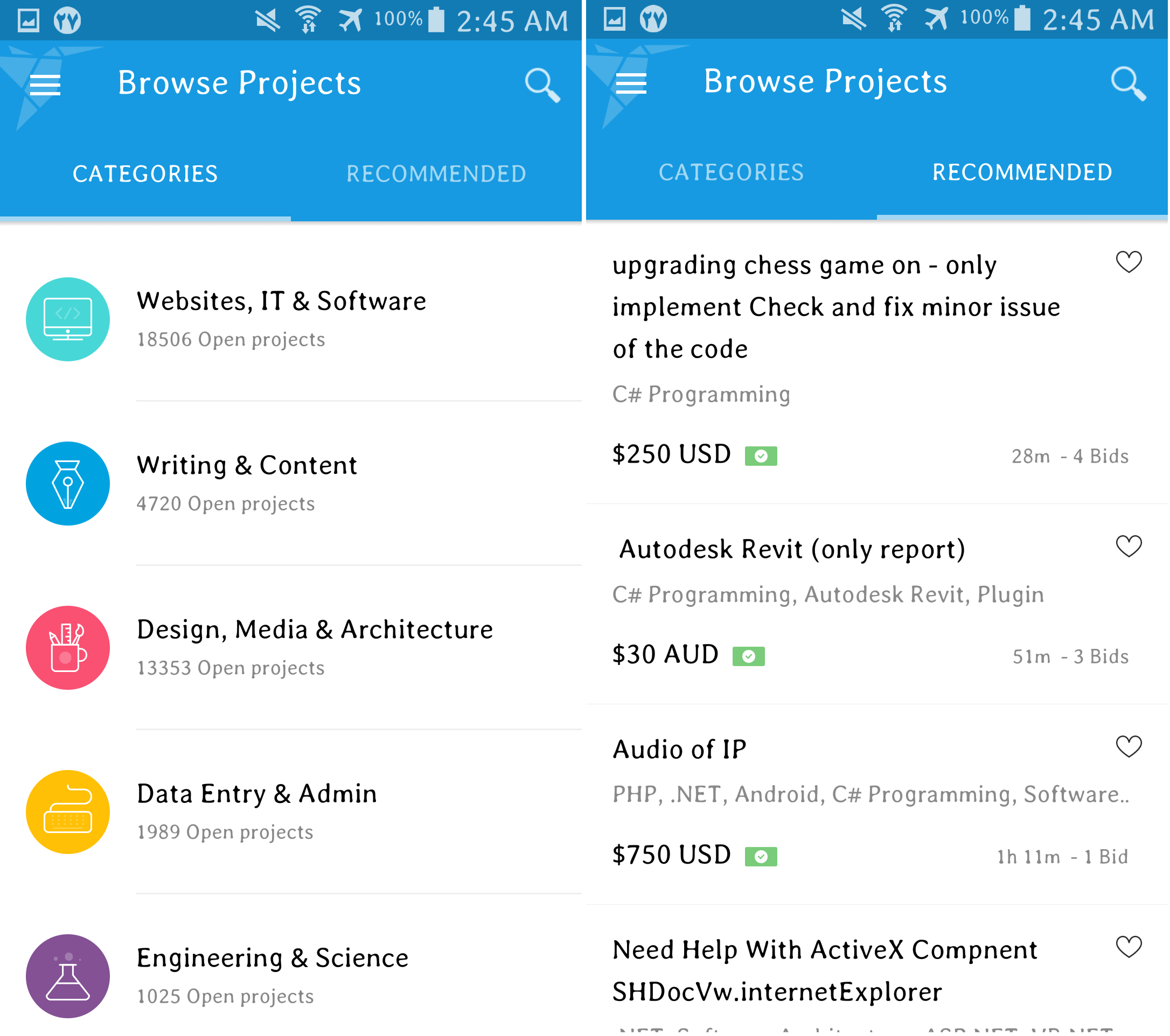The height and width of the screenshot is (1036, 1170).
Task: Open Websites, IT & Software category icon
Action: pyautogui.click(x=67, y=319)
